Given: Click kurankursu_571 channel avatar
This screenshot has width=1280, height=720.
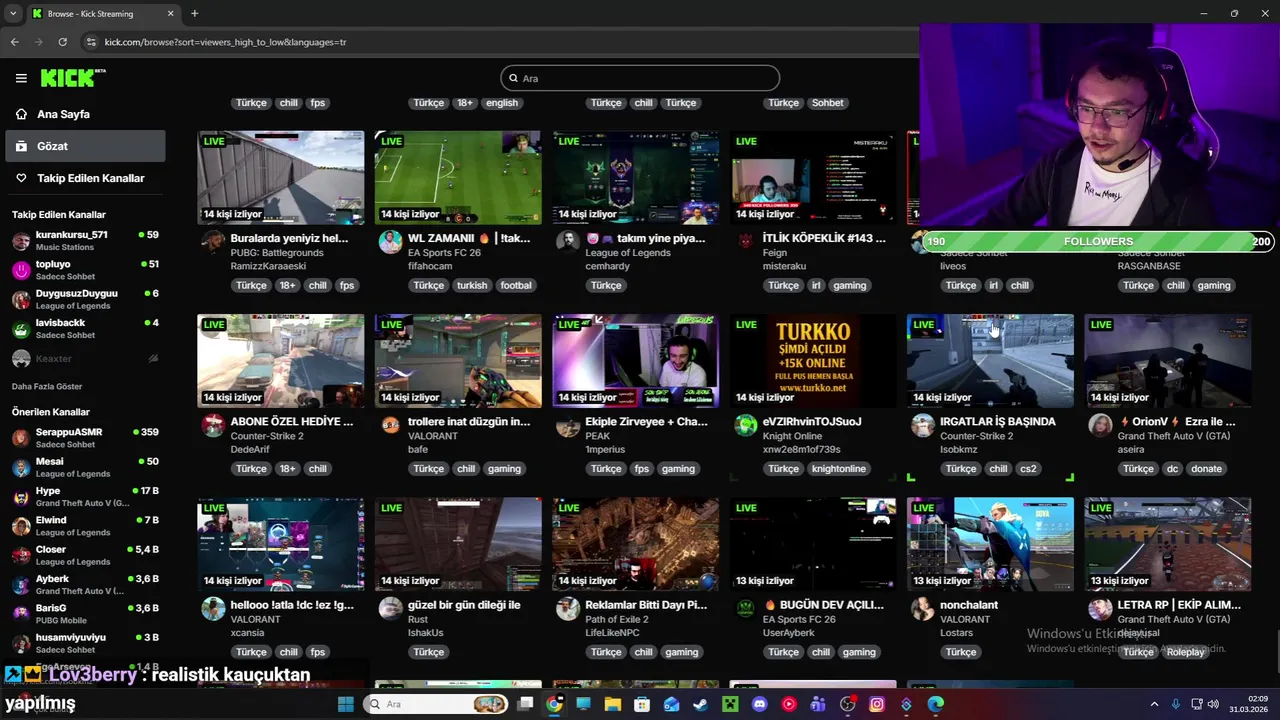Looking at the screenshot, I should tap(21, 241).
